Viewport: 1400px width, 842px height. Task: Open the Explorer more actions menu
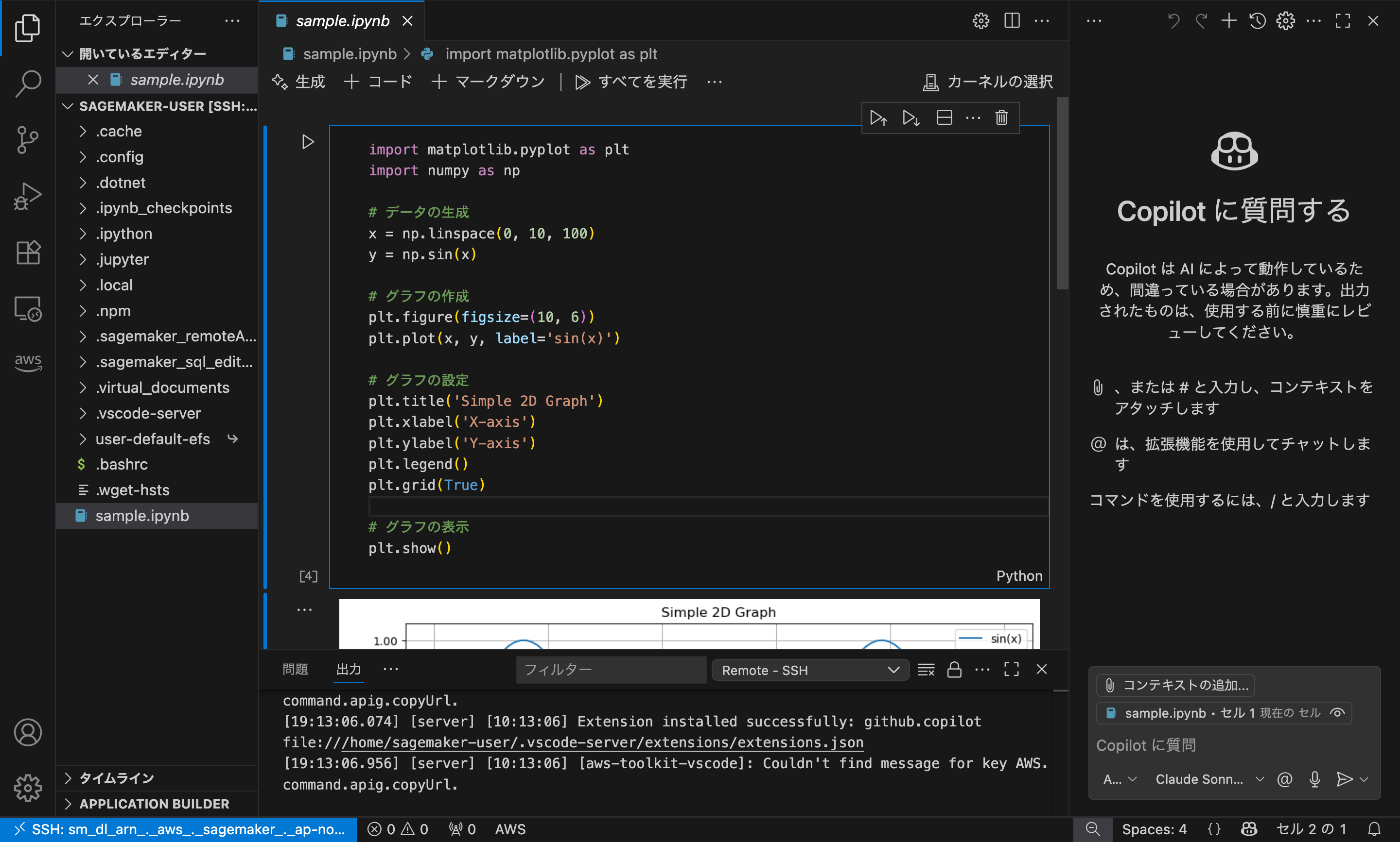[232, 20]
